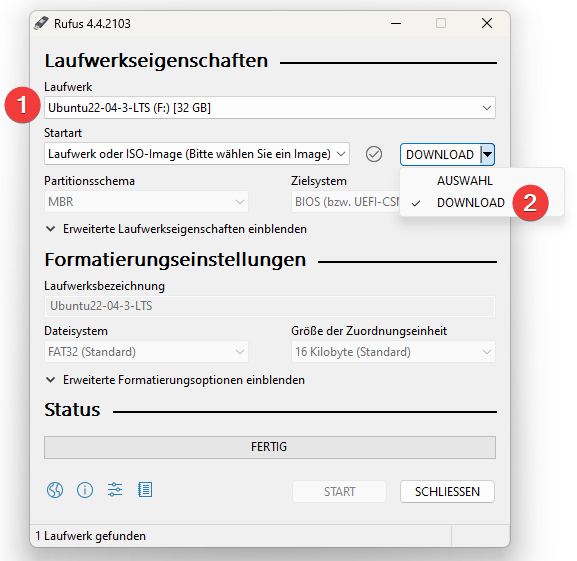Open the Zielsystem BIOS dropdown

click(346, 202)
